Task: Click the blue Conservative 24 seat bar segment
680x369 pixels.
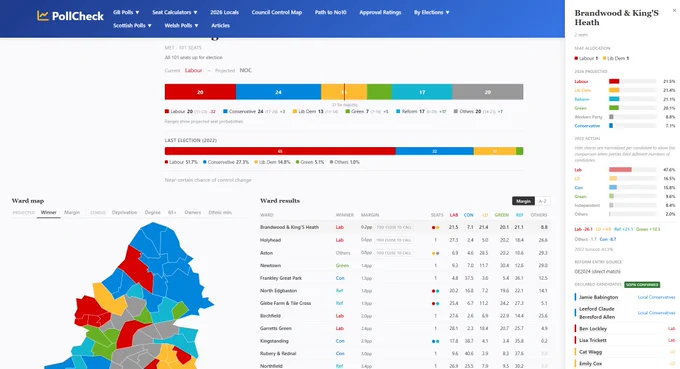Action: [278, 92]
